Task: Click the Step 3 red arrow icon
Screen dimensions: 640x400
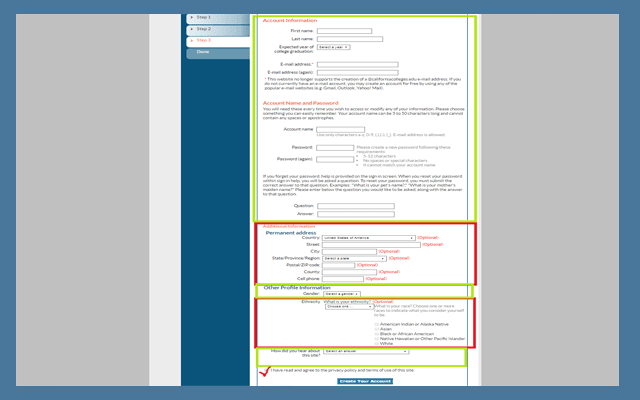Action: [x=192, y=41]
